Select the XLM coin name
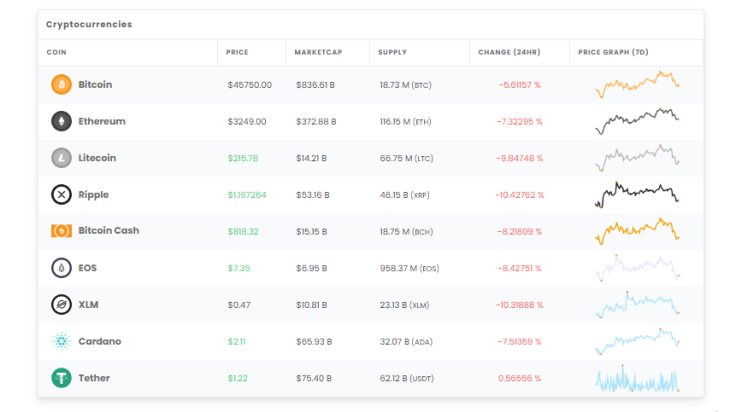 click(88, 305)
